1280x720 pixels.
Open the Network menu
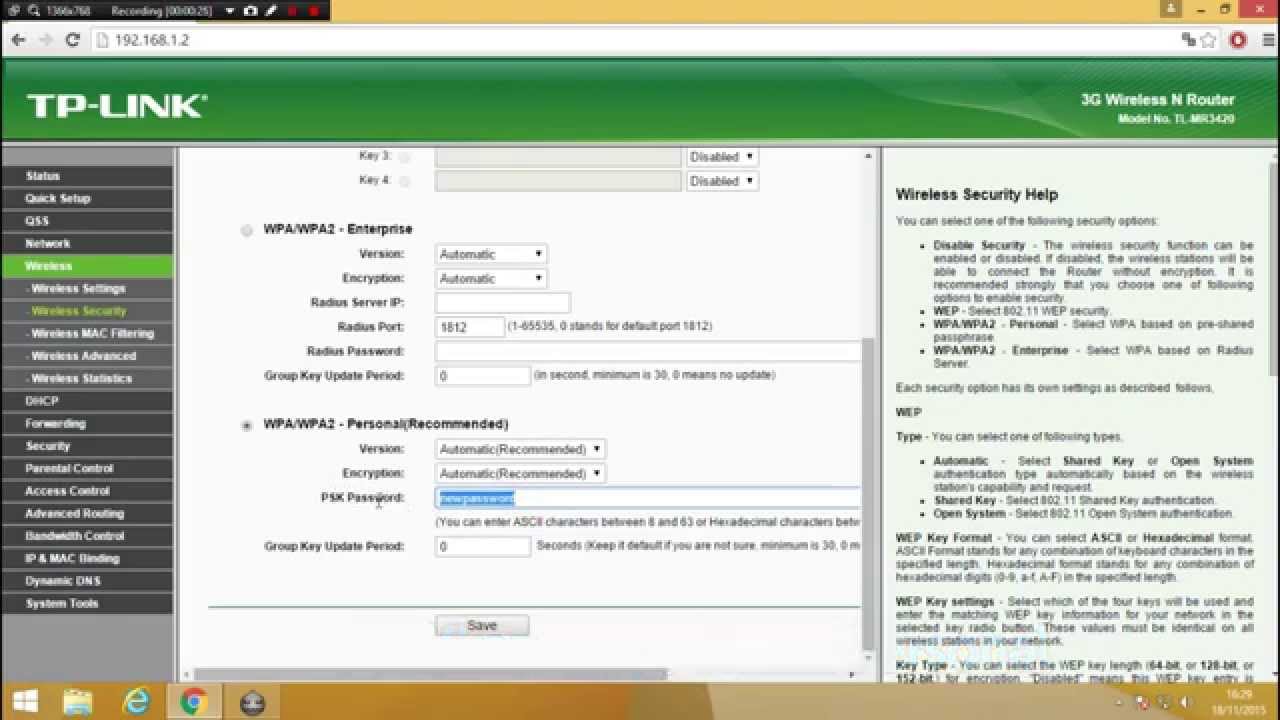(87, 243)
